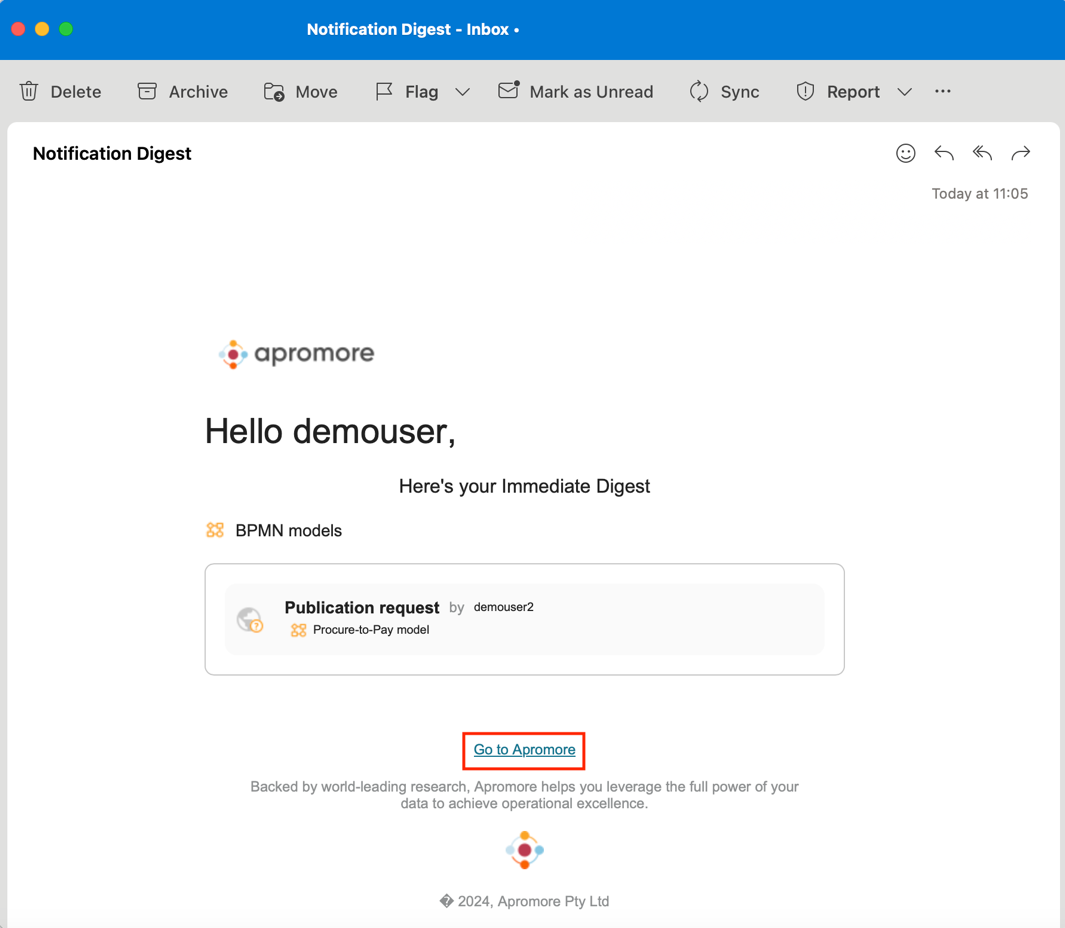The height and width of the screenshot is (928, 1065).
Task: Archive this email message
Action: click(x=183, y=91)
